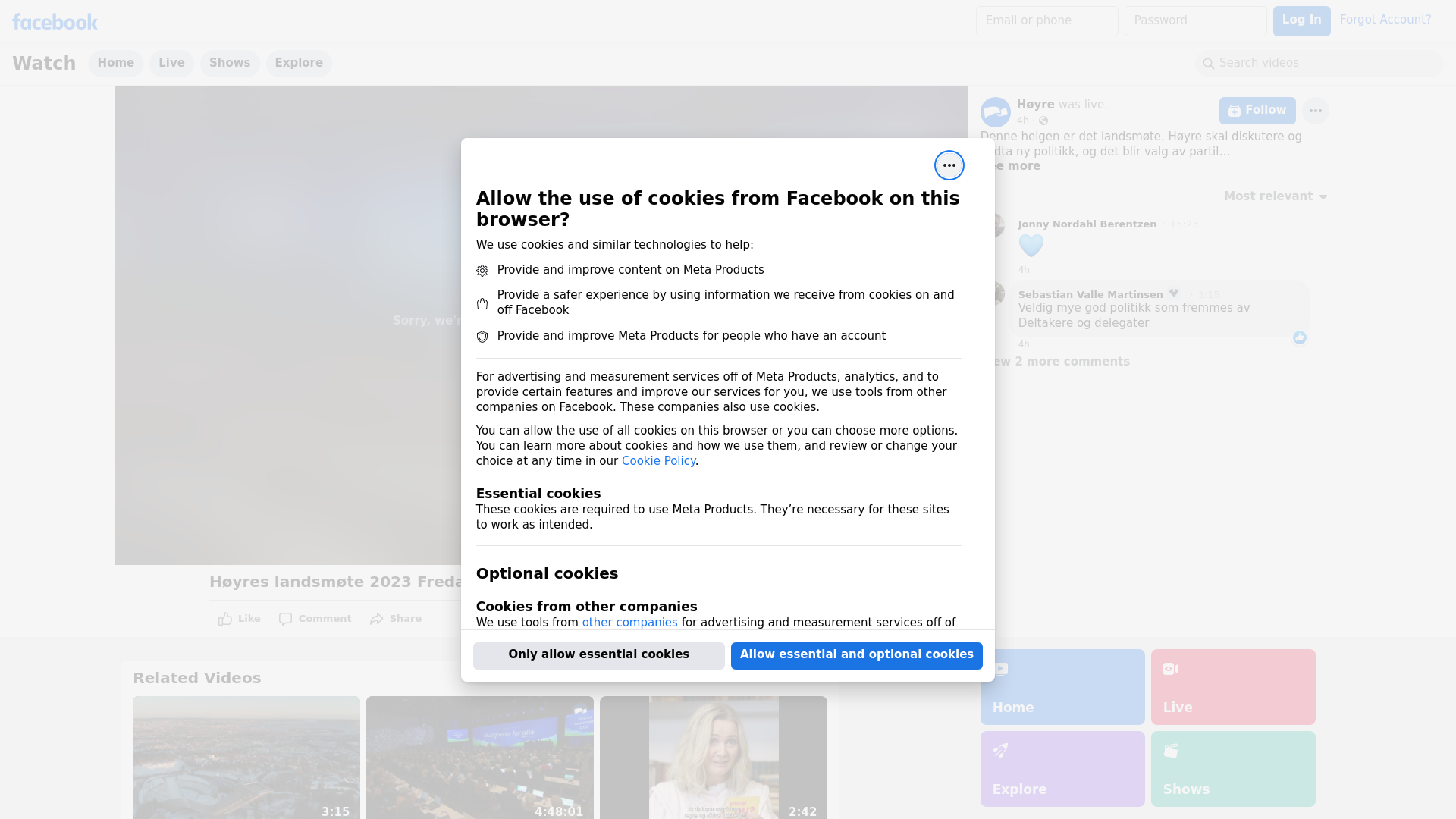The width and height of the screenshot is (1456, 819).
Task: Open the post options ellipsis menu
Action: (1315, 111)
